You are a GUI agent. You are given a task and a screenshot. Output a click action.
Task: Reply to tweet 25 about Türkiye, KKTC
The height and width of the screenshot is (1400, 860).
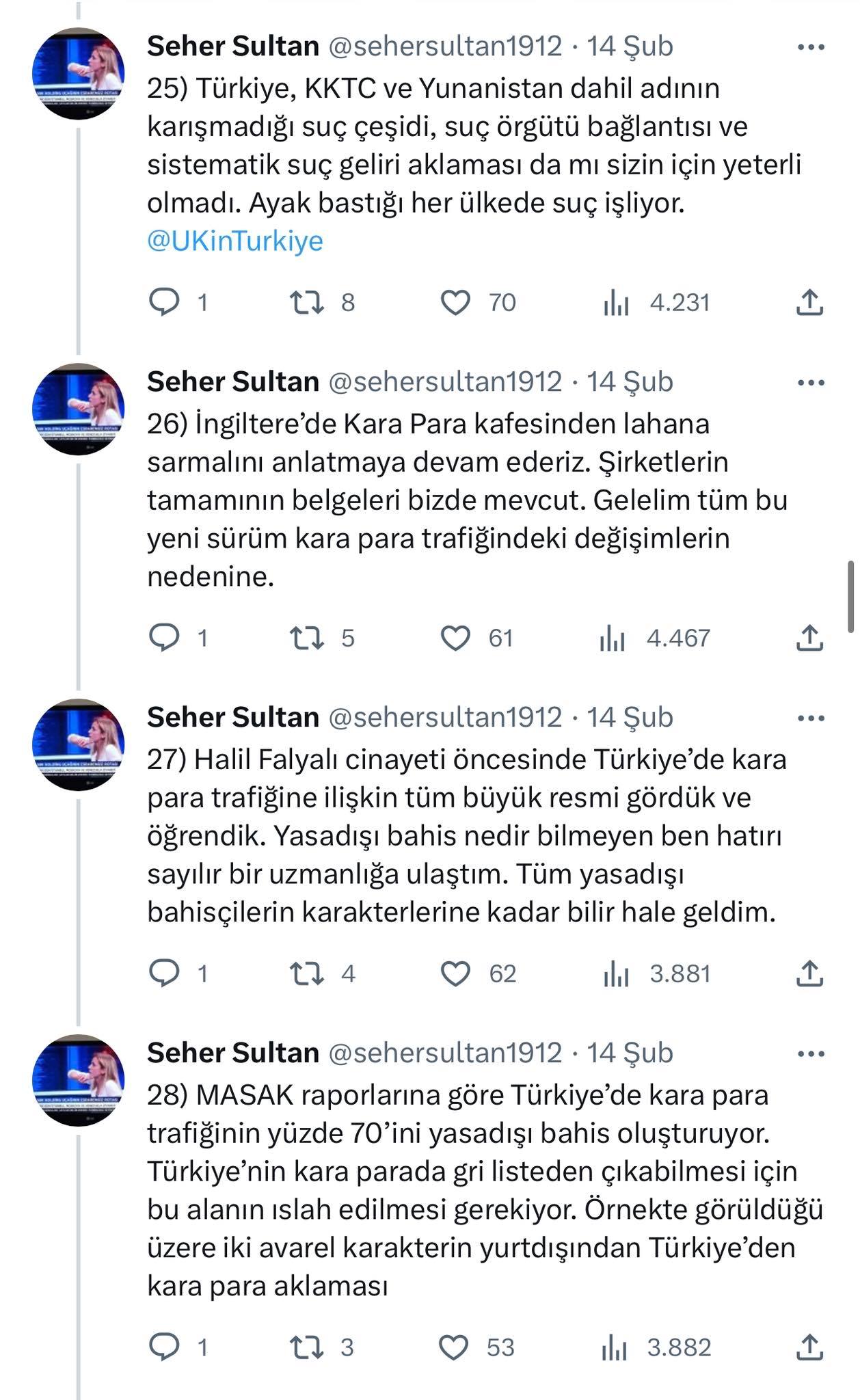(164, 302)
